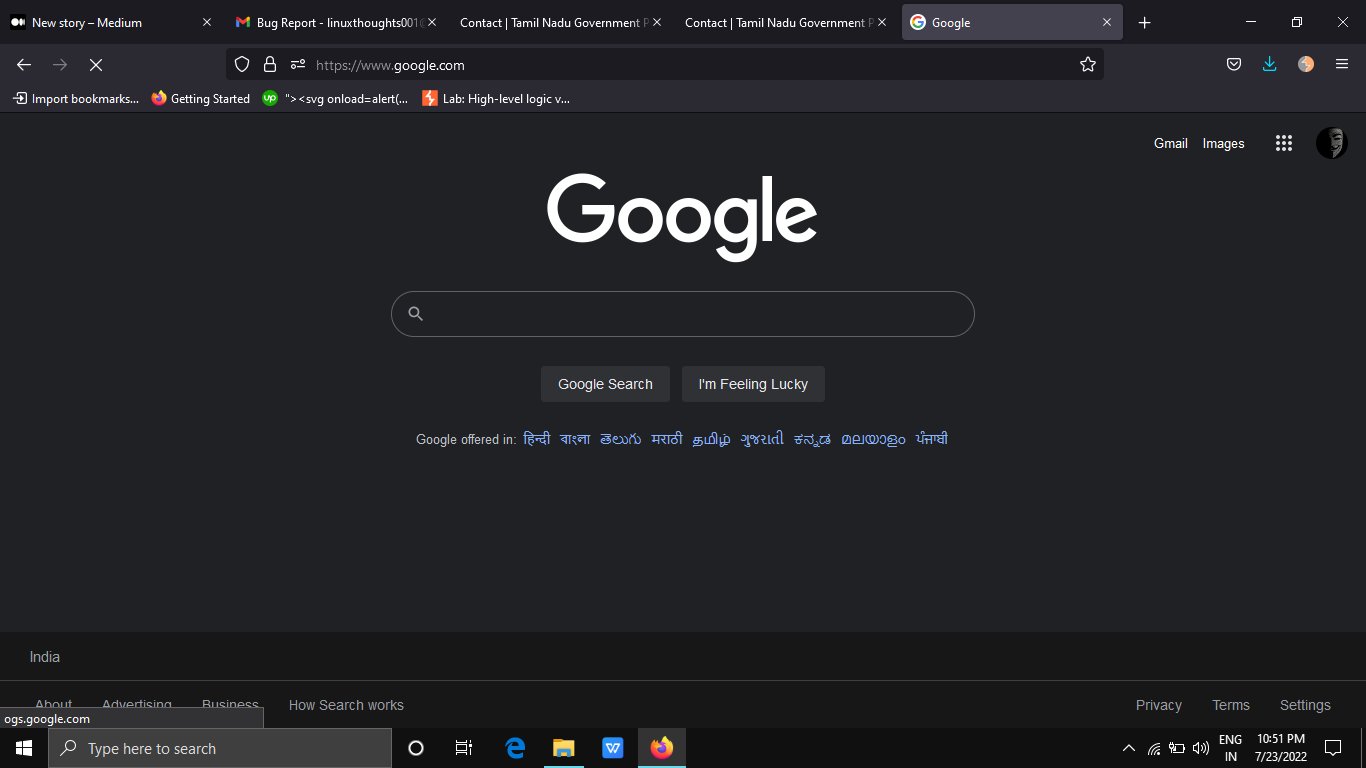Open the Images link

tap(1223, 143)
